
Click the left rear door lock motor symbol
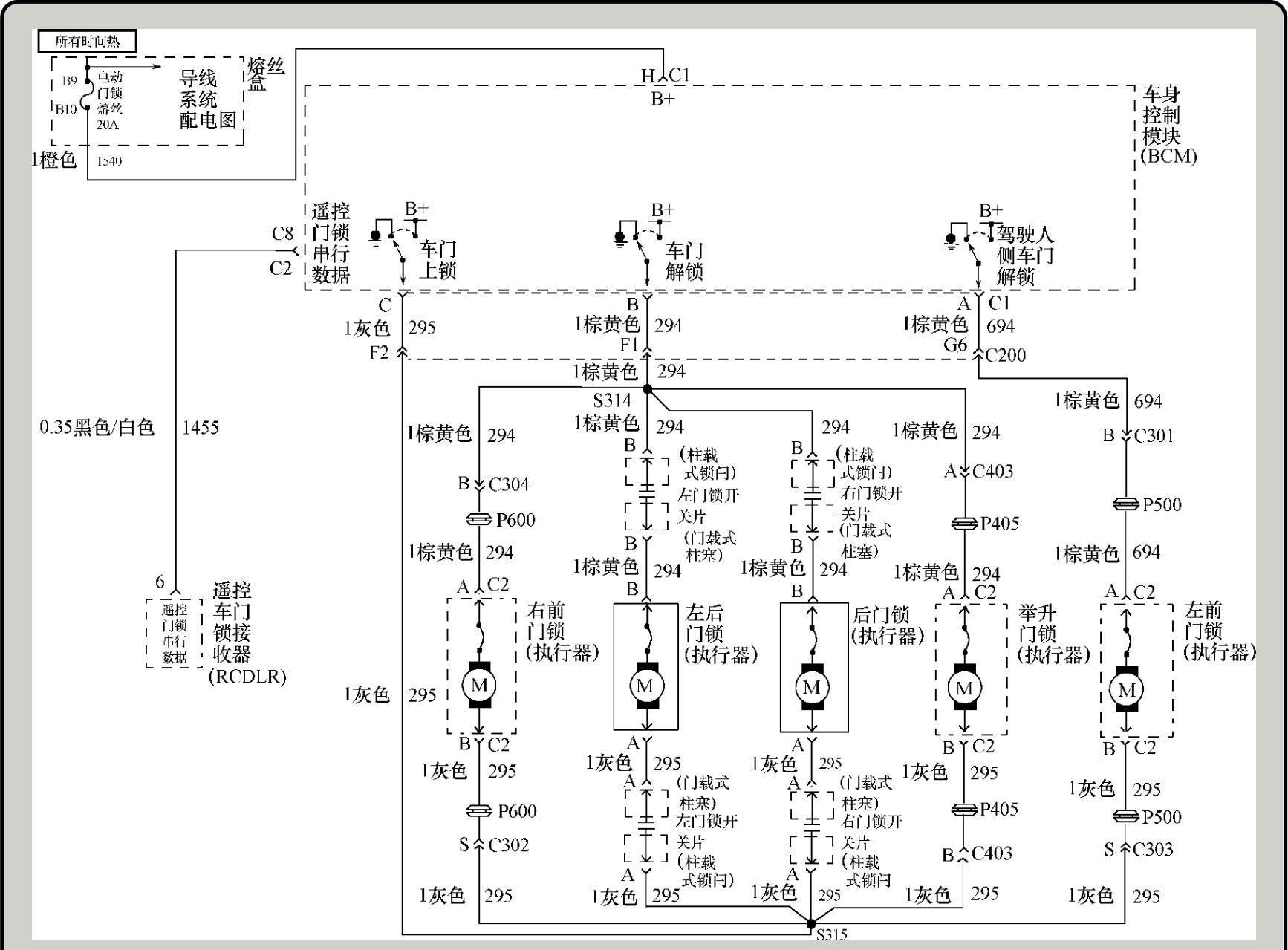click(645, 686)
